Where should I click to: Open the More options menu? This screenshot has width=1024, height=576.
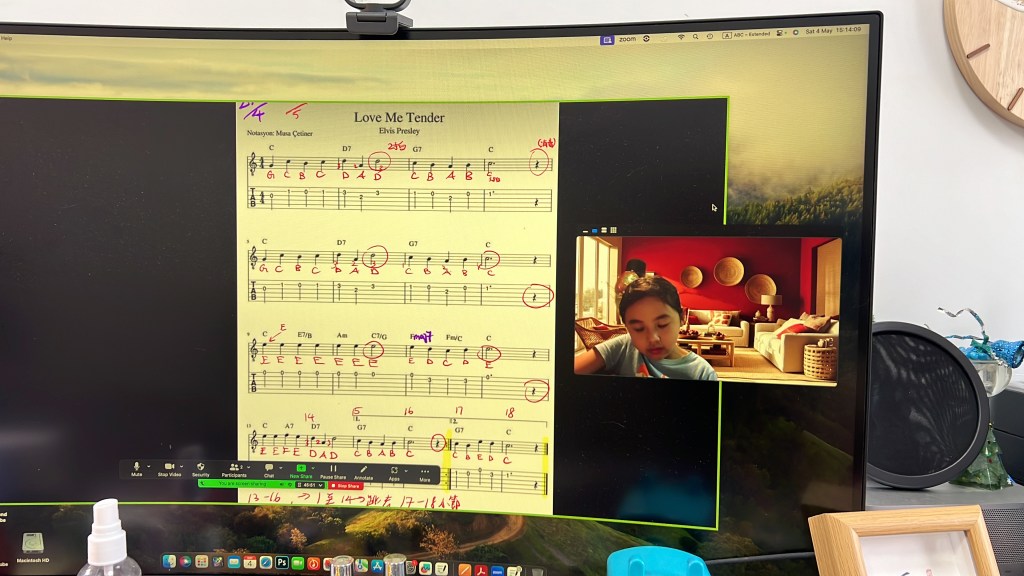point(425,467)
